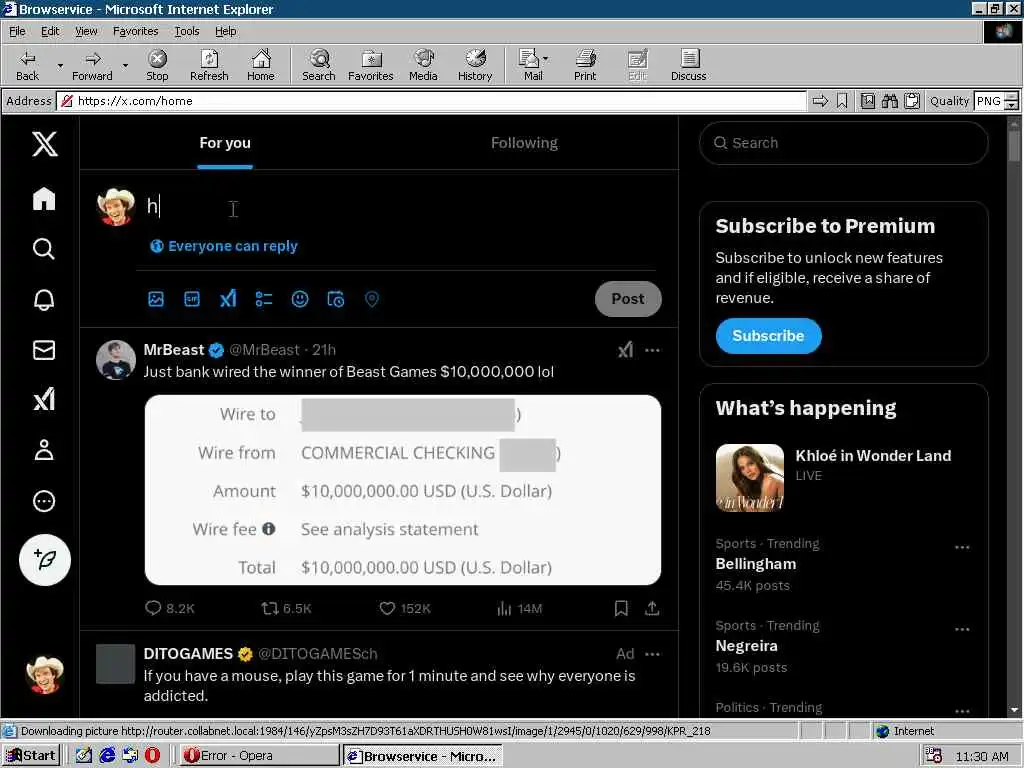Add media image icon to post
The width and height of the screenshot is (1024, 768).
click(x=155, y=299)
